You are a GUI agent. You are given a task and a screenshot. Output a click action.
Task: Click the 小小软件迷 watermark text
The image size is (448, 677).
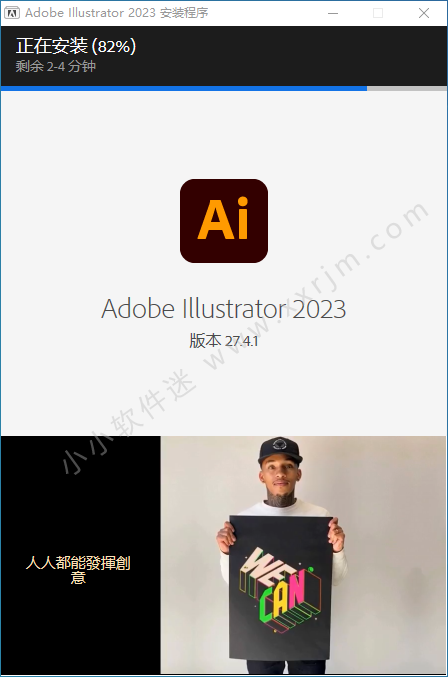[129, 421]
